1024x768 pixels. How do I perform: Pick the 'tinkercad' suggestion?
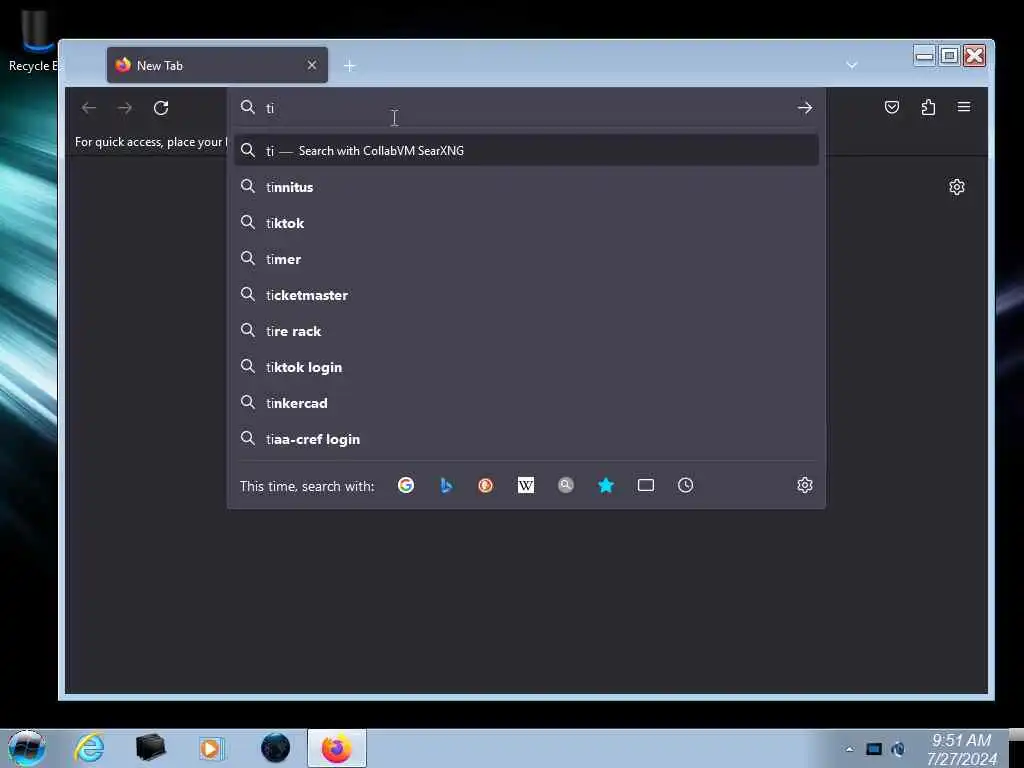[x=526, y=403]
